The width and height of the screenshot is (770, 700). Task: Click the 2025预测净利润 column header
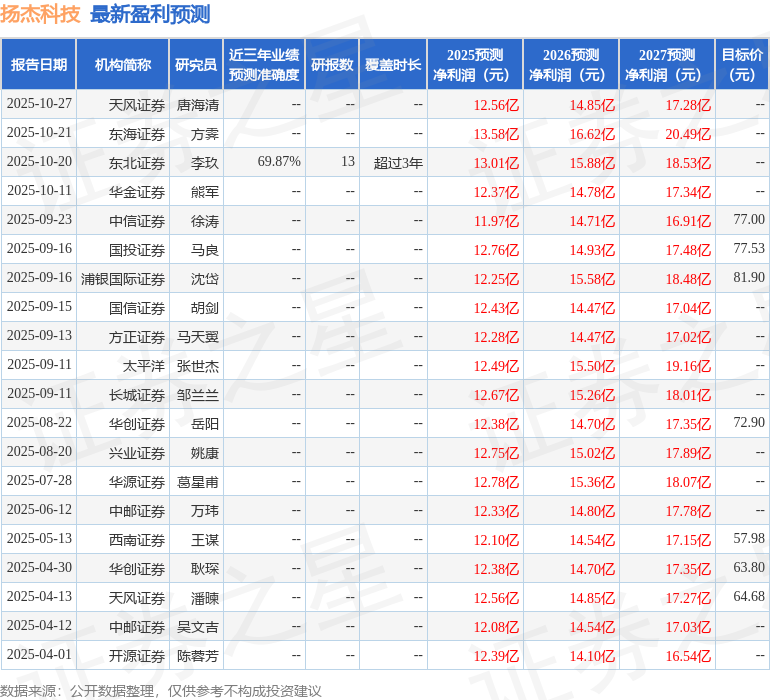click(475, 65)
